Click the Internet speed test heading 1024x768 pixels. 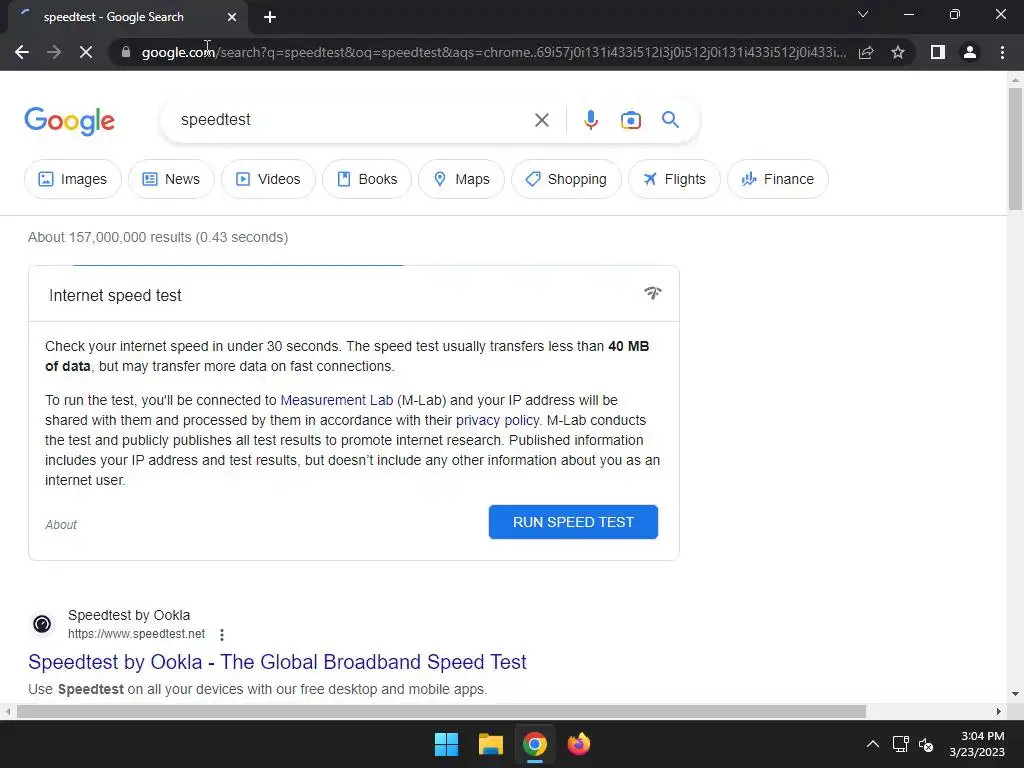coord(115,296)
